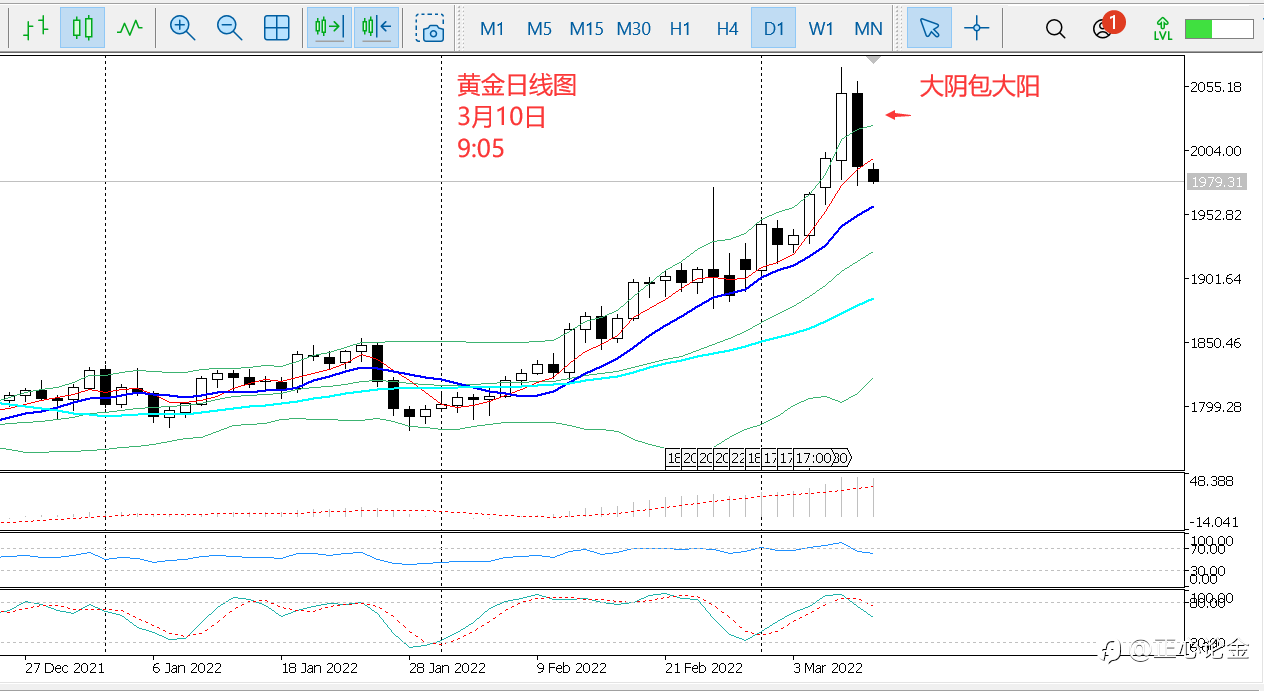Click the 1952.82 price scale value
Image resolution: width=1264 pixels, height=691 pixels.
click(x=1216, y=215)
